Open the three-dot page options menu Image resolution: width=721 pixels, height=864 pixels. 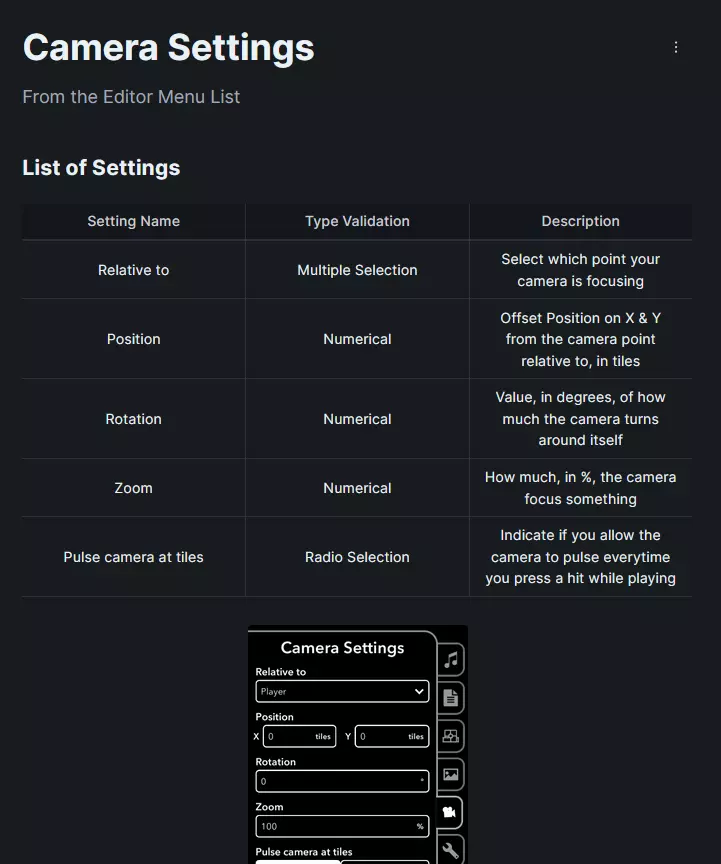pyautogui.click(x=676, y=47)
